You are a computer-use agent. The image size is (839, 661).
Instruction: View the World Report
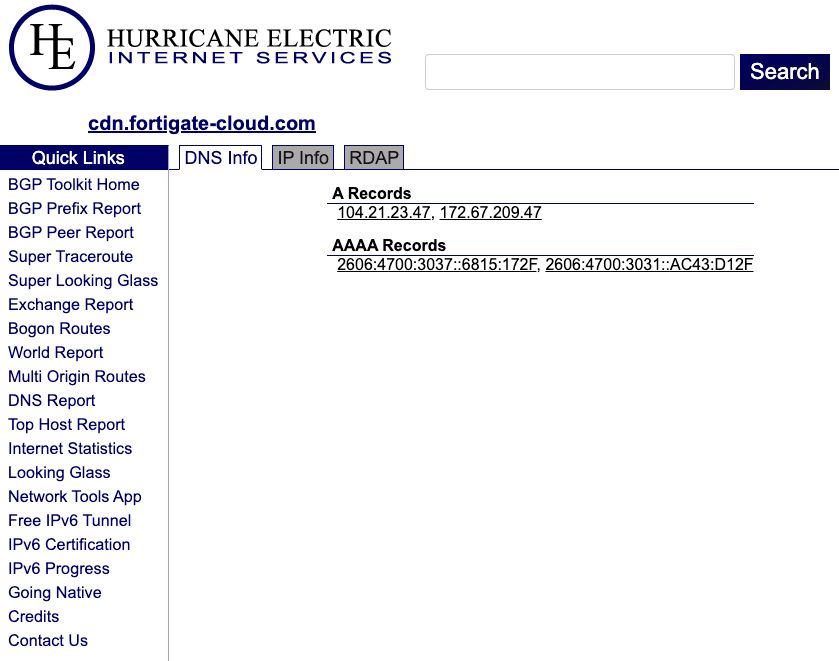(56, 353)
